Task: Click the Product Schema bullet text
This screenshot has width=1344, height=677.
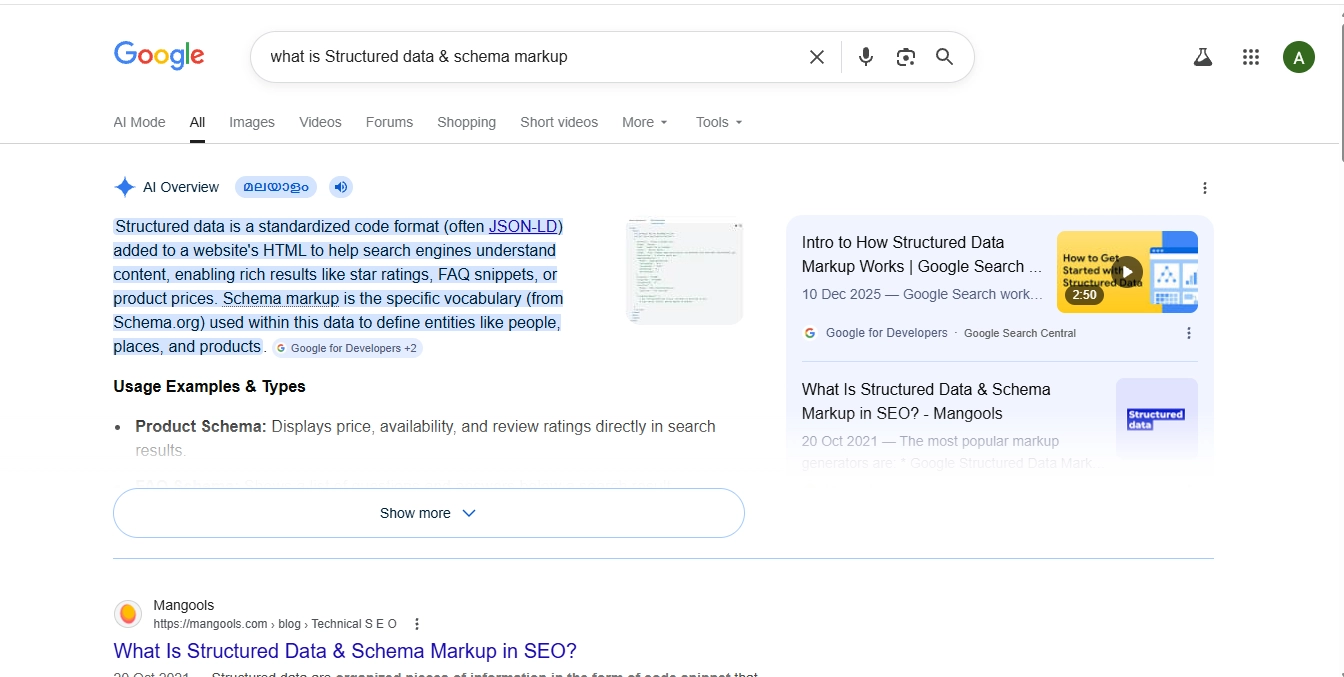Action: 425,437
